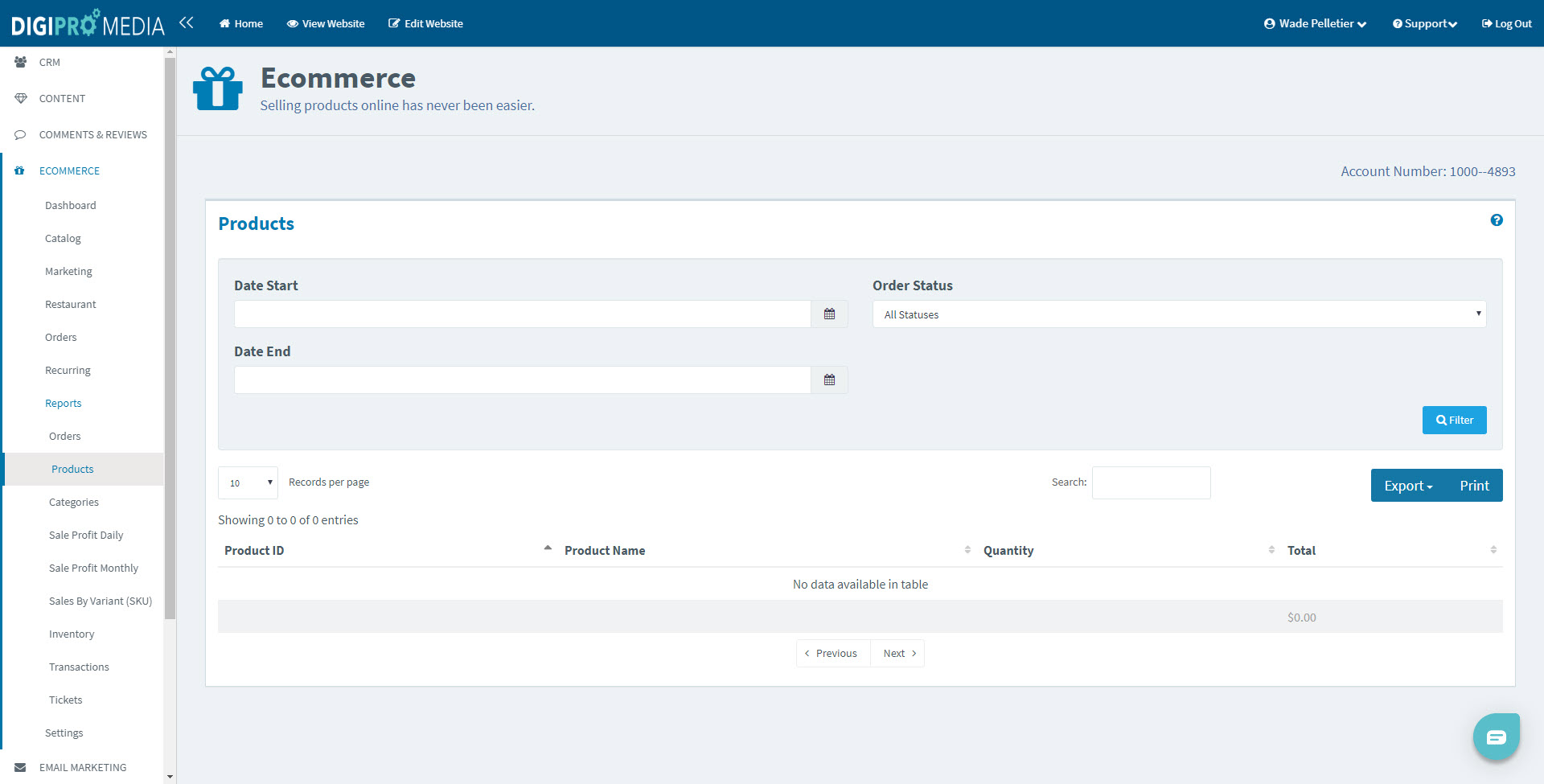Open Edit Website link
The height and width of the screenshot is (784, 1544).
pyautogui.click(x=425, y=23)
